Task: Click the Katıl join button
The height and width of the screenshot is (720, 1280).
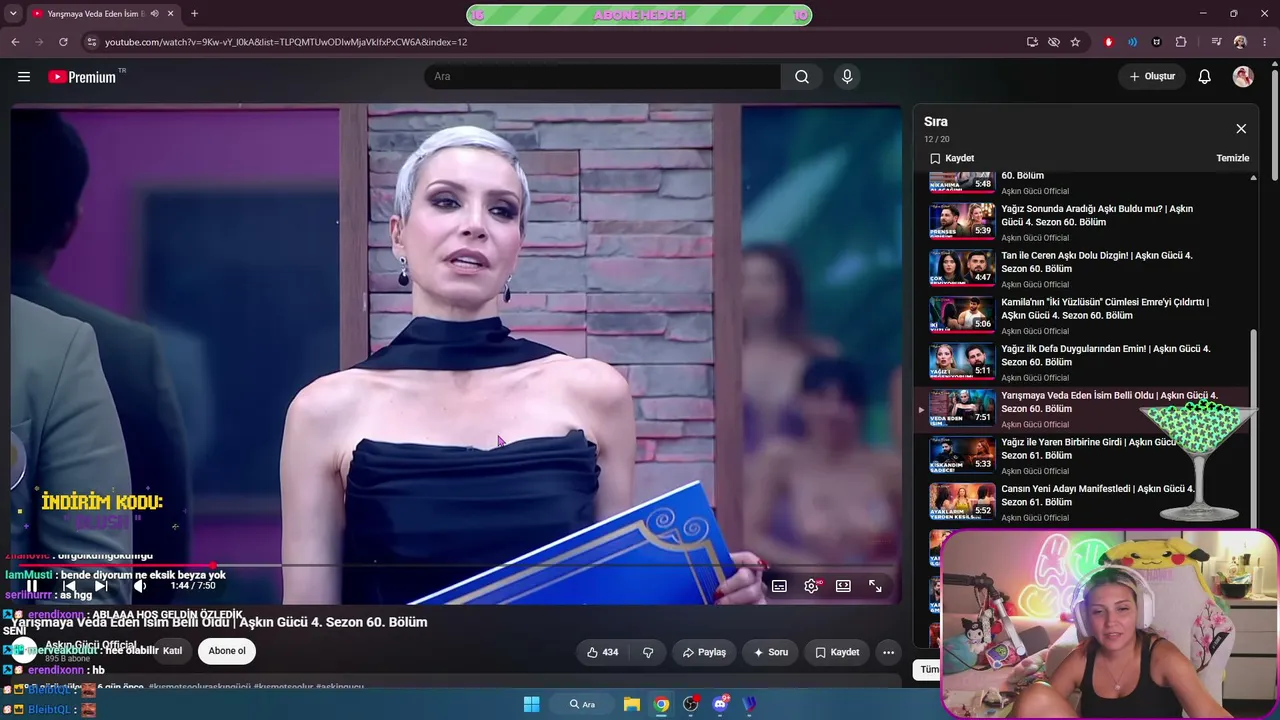Action: point(172,651)
